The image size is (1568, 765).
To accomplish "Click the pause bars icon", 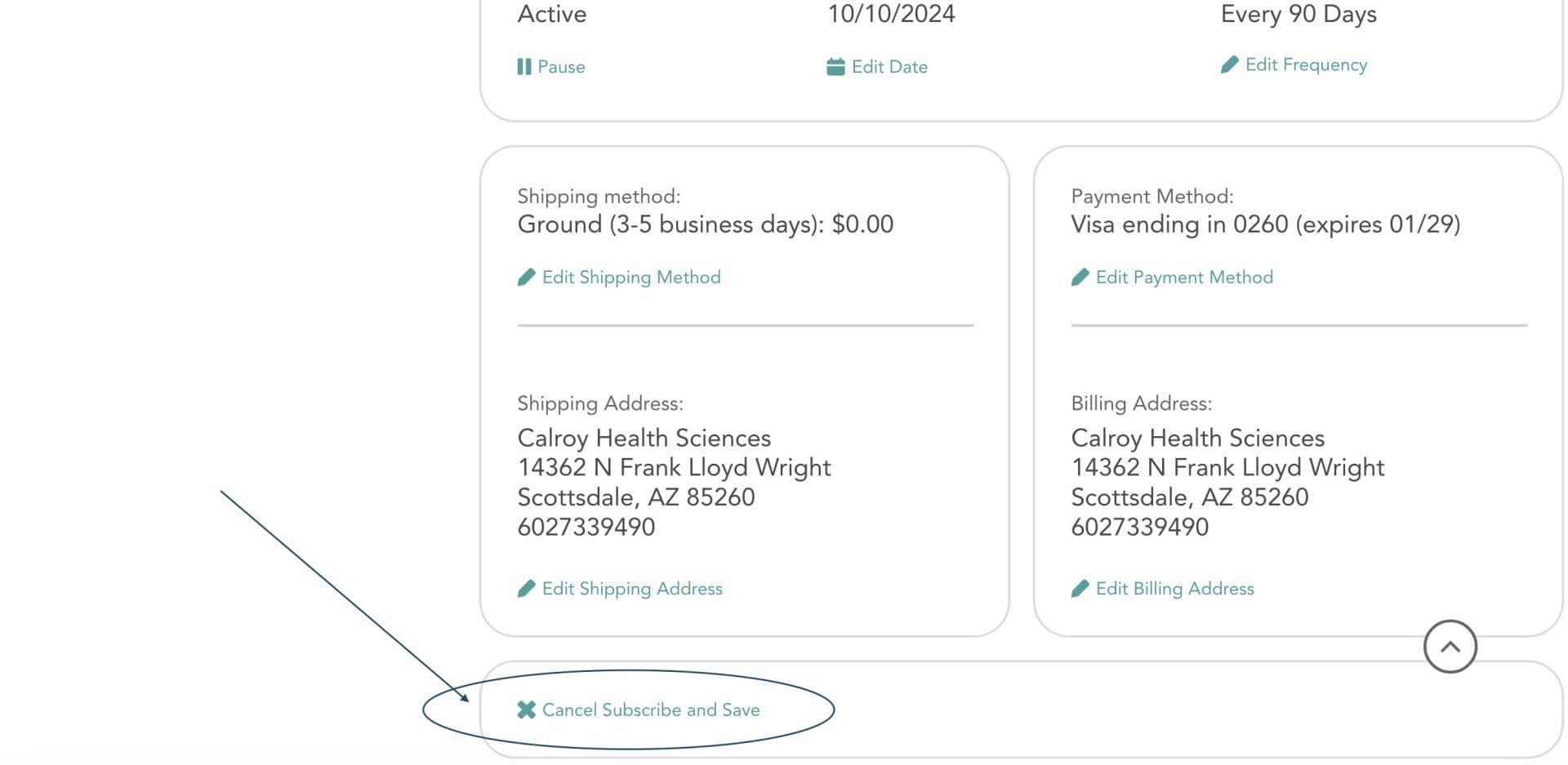I will [523, 67].
